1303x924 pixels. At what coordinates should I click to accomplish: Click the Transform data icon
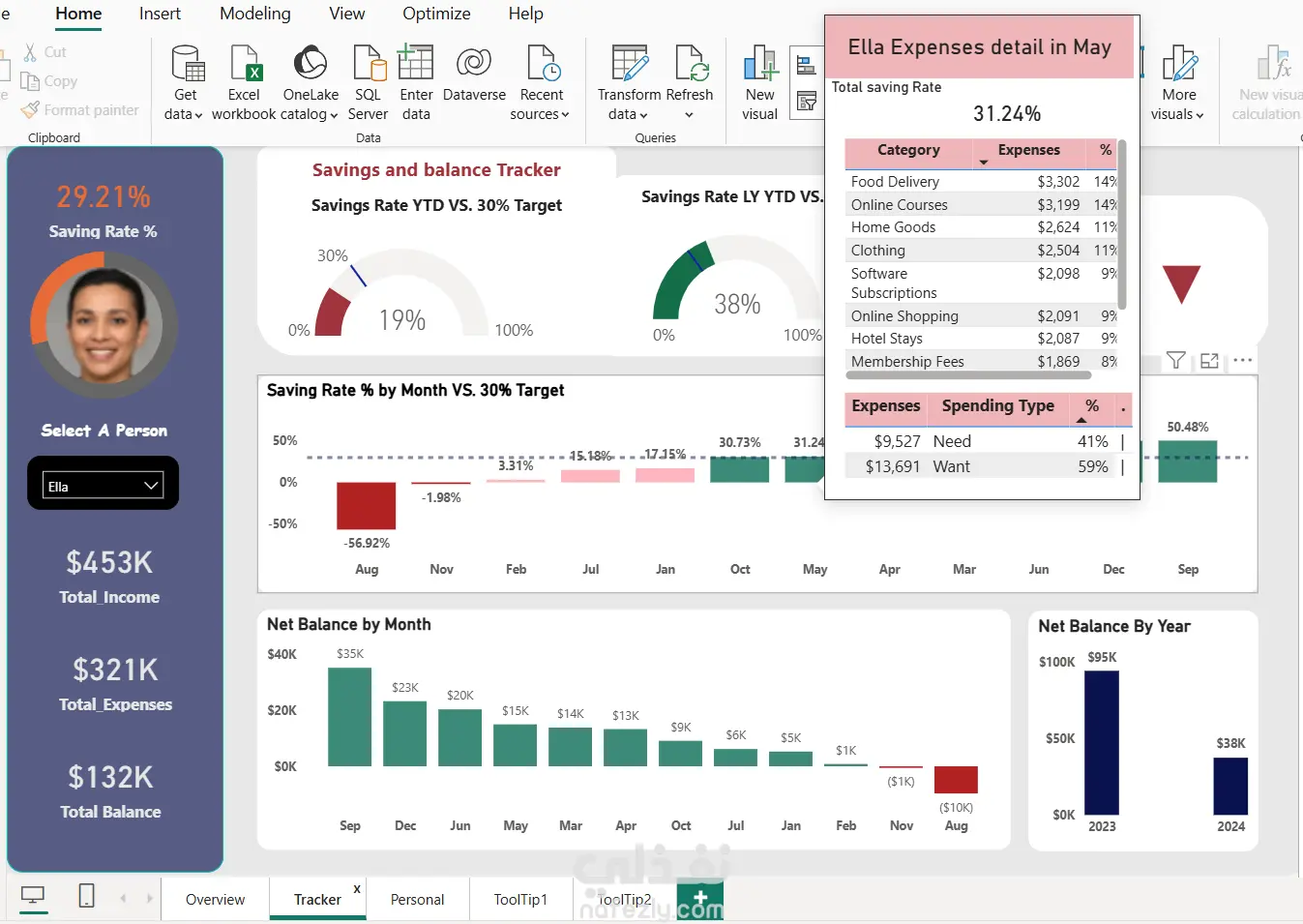pyautogui.click(x=630, y=63)
